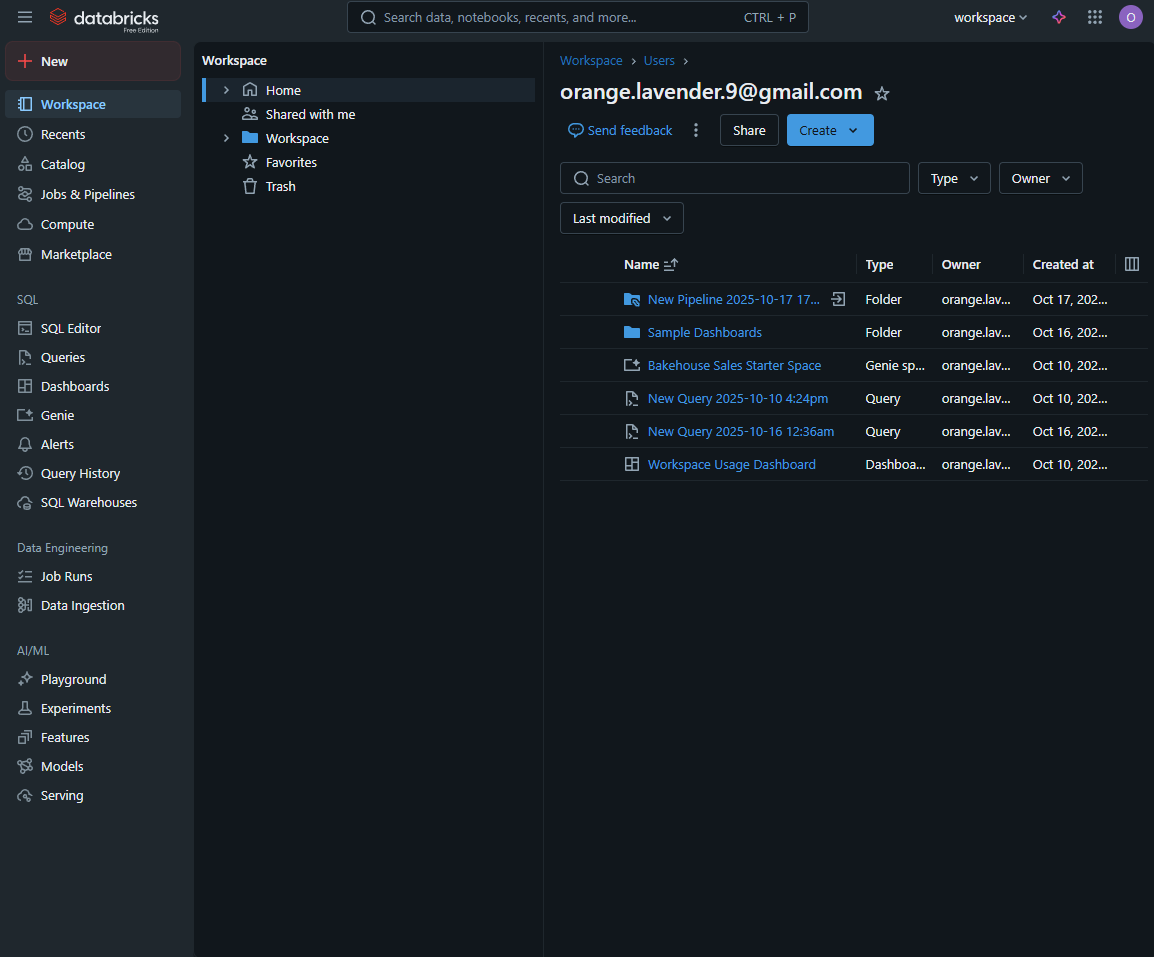Viewport: 1154px width, 957px height.
Task: Star the orange.lavender.9 user folder
Action: pyautogui.click(x=882, y=93)
